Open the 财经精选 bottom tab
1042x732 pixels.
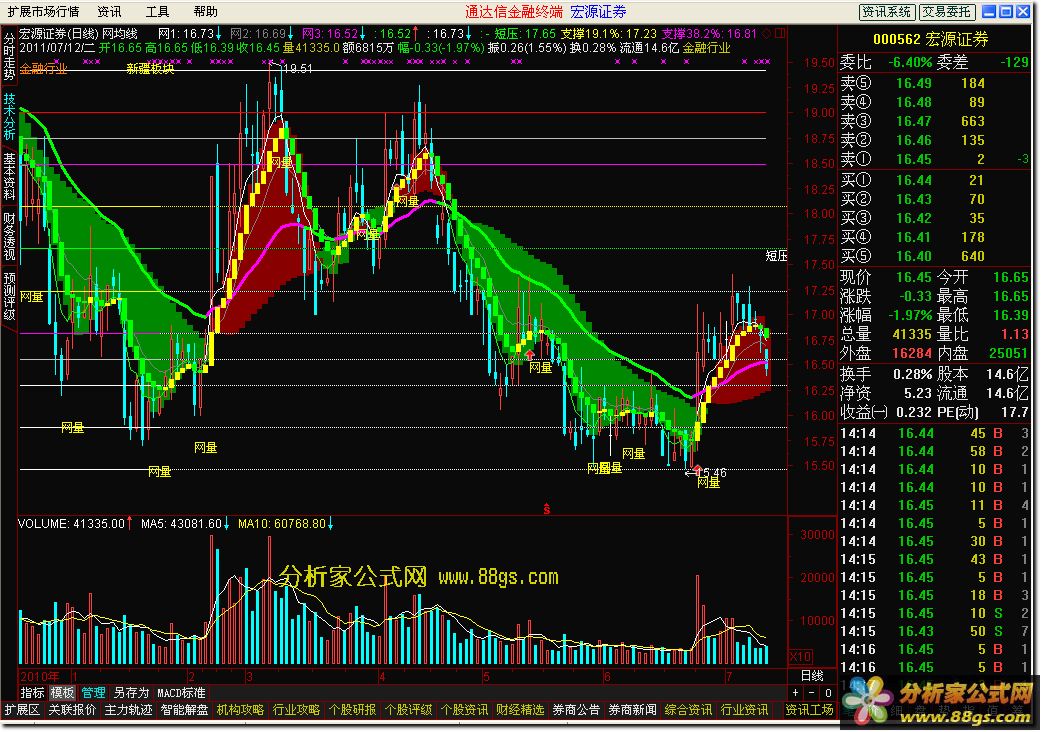pyautogui.click(x=520, y=710)
